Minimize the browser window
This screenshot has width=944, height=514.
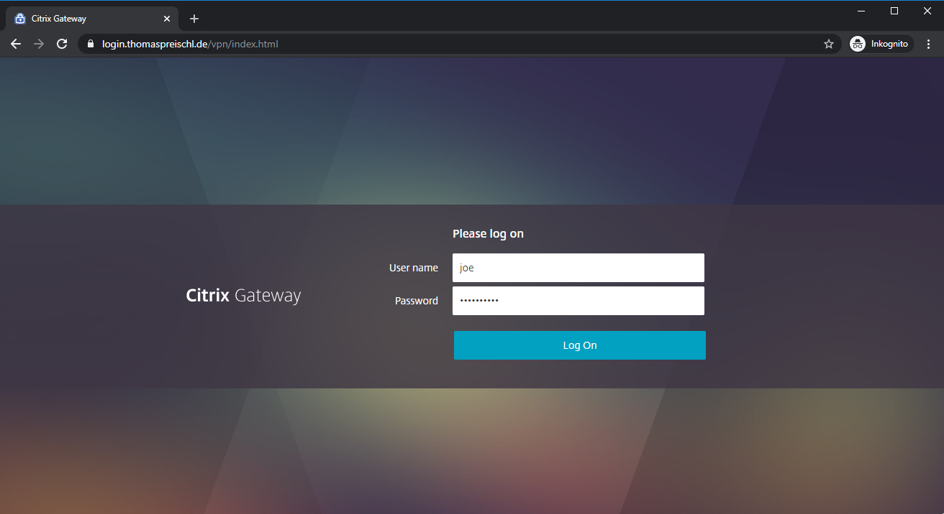[x=861, y=11]
